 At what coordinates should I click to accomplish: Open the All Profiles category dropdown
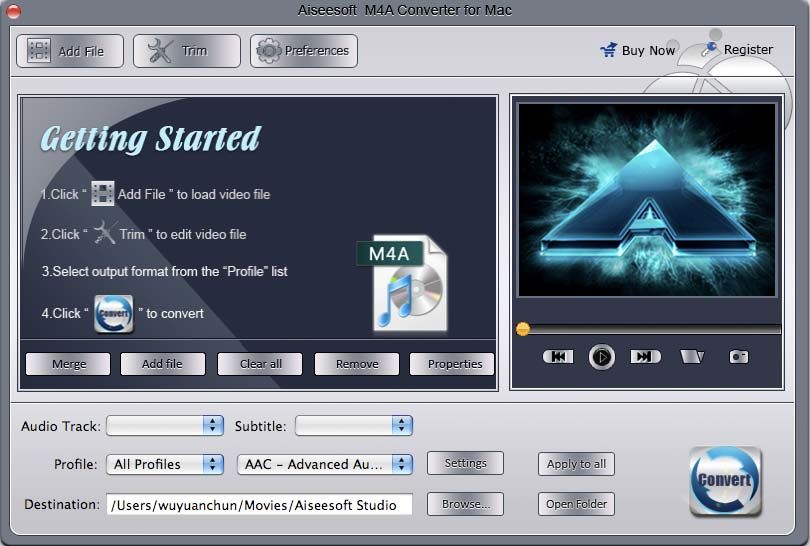pos(165,464)
